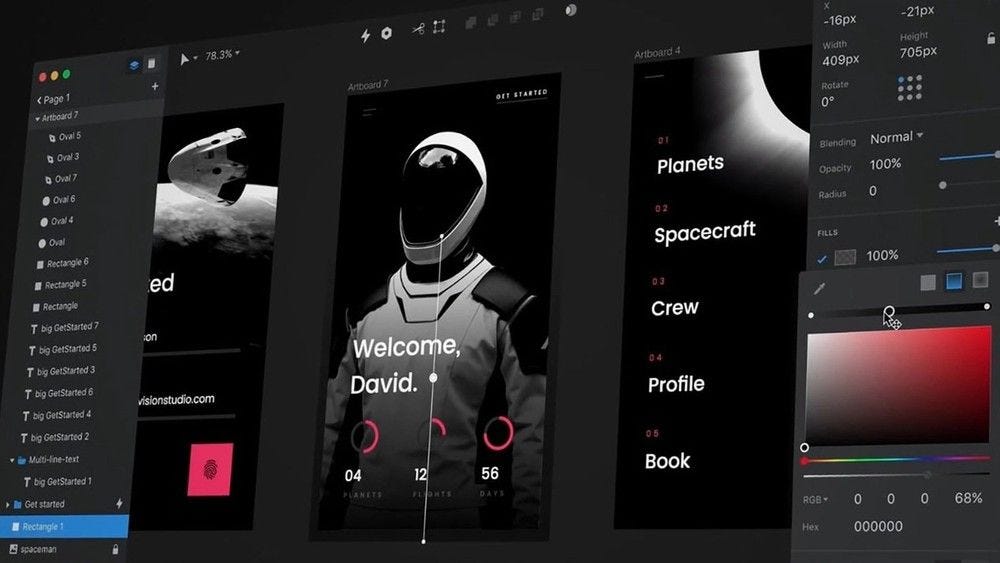Adjust the fill opacity slider
The image size is (1000, 563).
pyautogui.click(x=967, y=251)
